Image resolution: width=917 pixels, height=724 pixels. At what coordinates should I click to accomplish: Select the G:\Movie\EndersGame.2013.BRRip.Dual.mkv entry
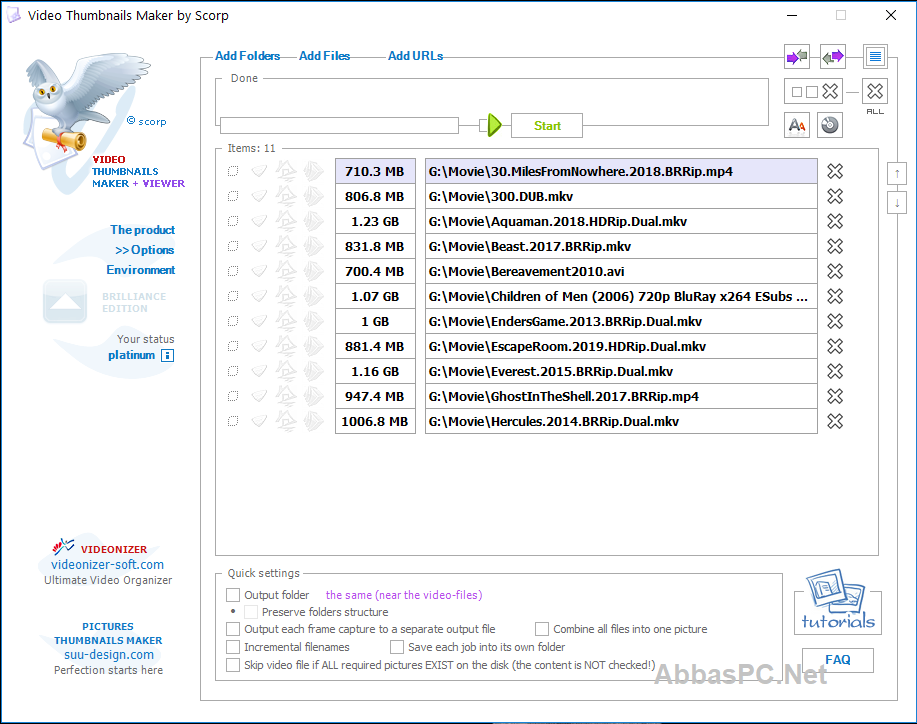[x=621, y=322]
